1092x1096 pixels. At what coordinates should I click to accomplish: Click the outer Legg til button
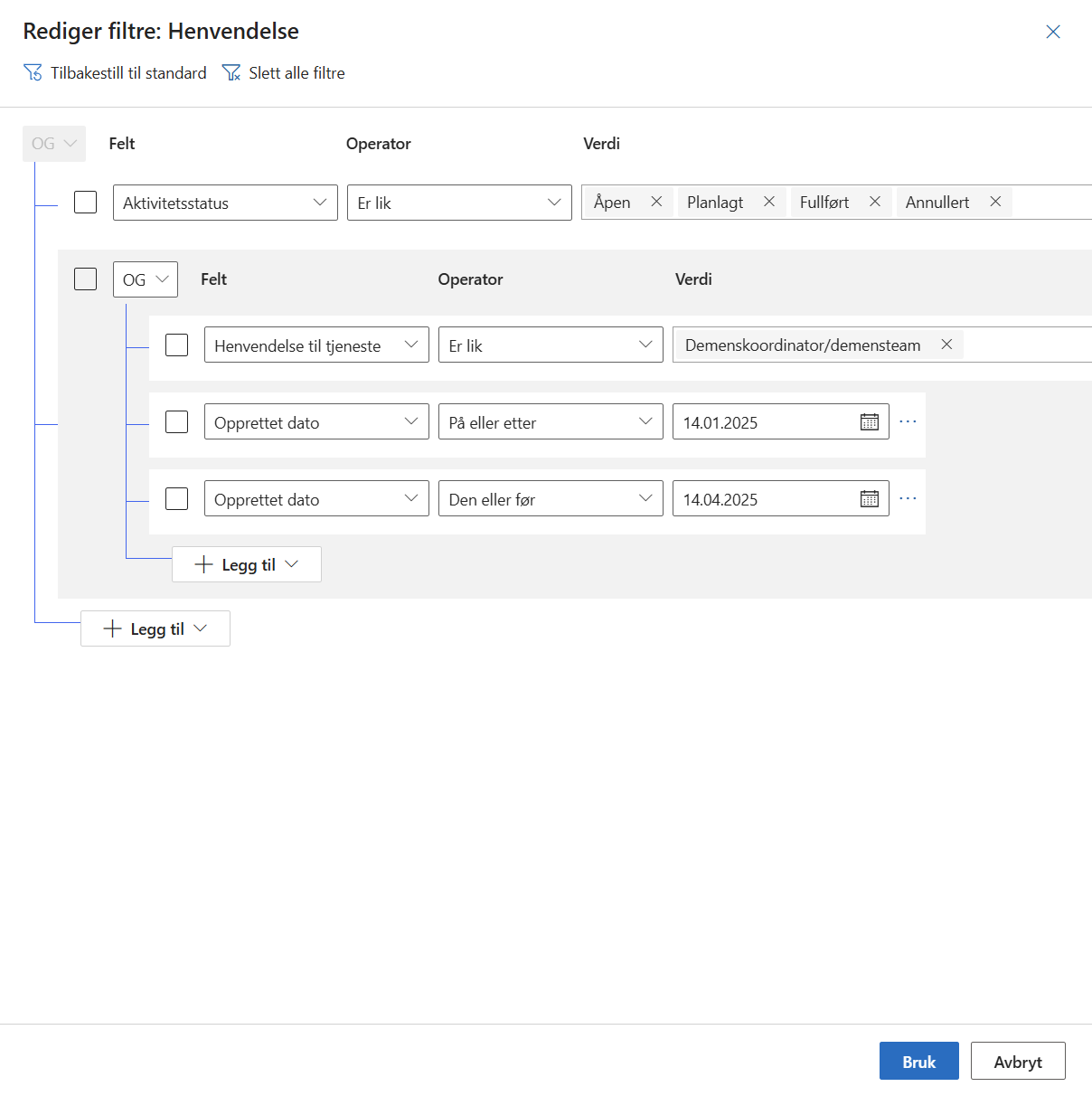click(x=155, y=628)
